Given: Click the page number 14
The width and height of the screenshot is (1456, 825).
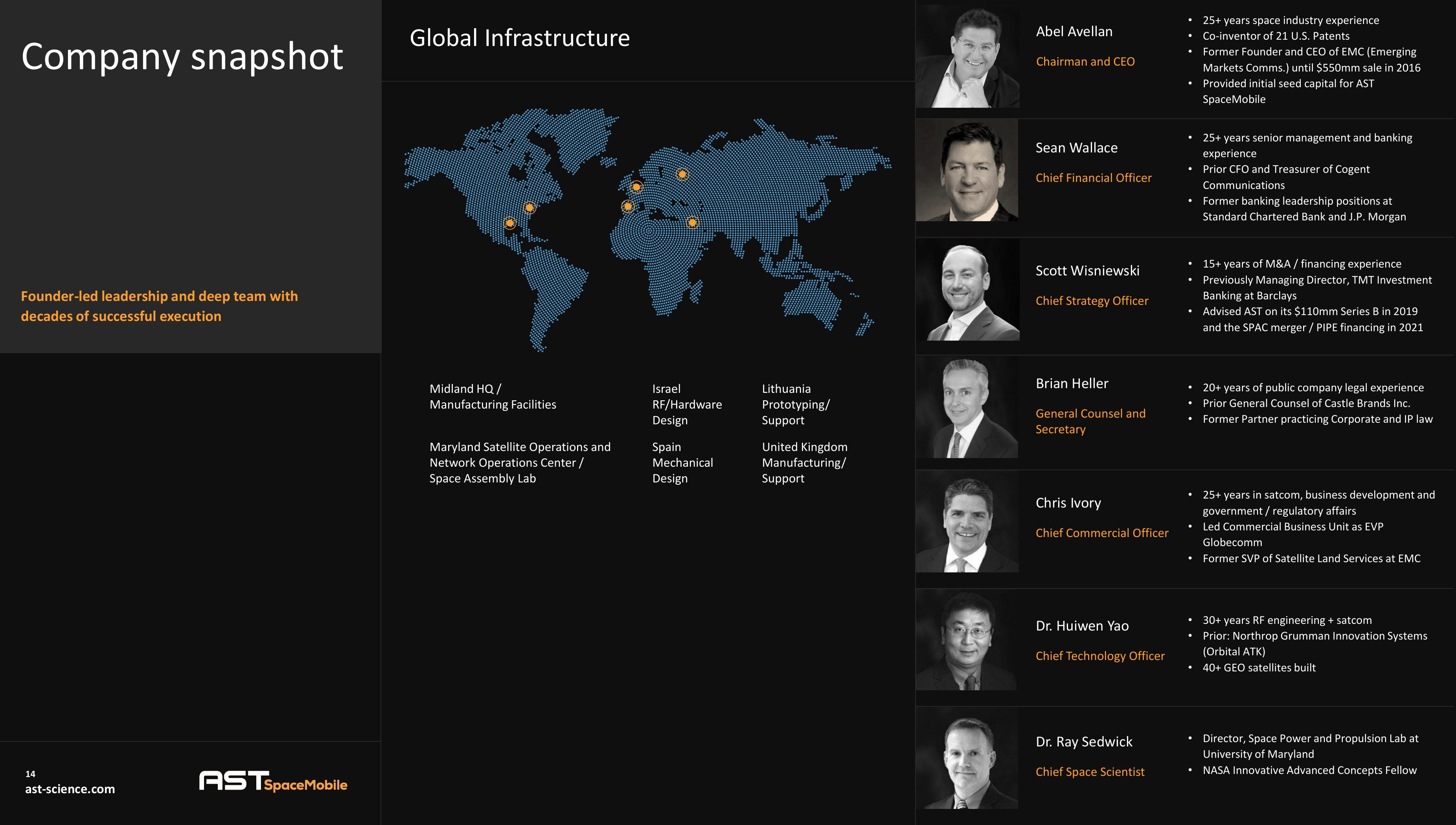Looking at the screenshot, I should [30, 774].
